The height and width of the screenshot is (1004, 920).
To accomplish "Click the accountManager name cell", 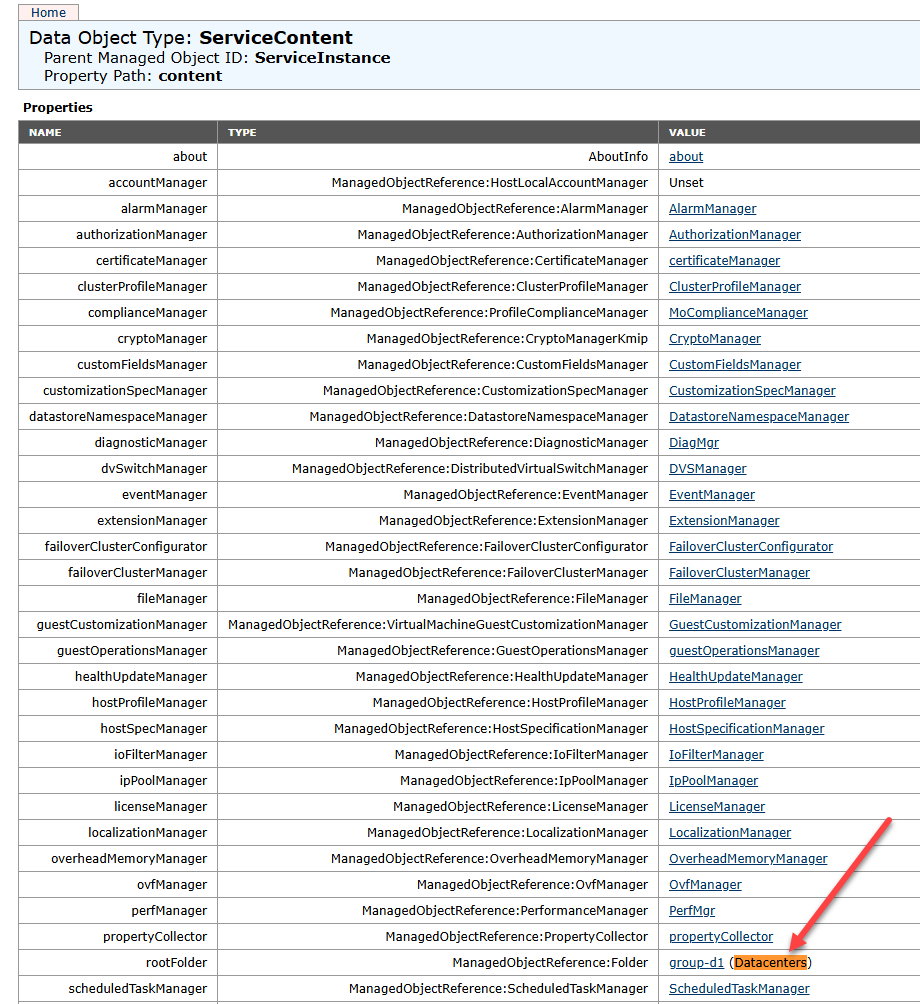I will 118,182.
